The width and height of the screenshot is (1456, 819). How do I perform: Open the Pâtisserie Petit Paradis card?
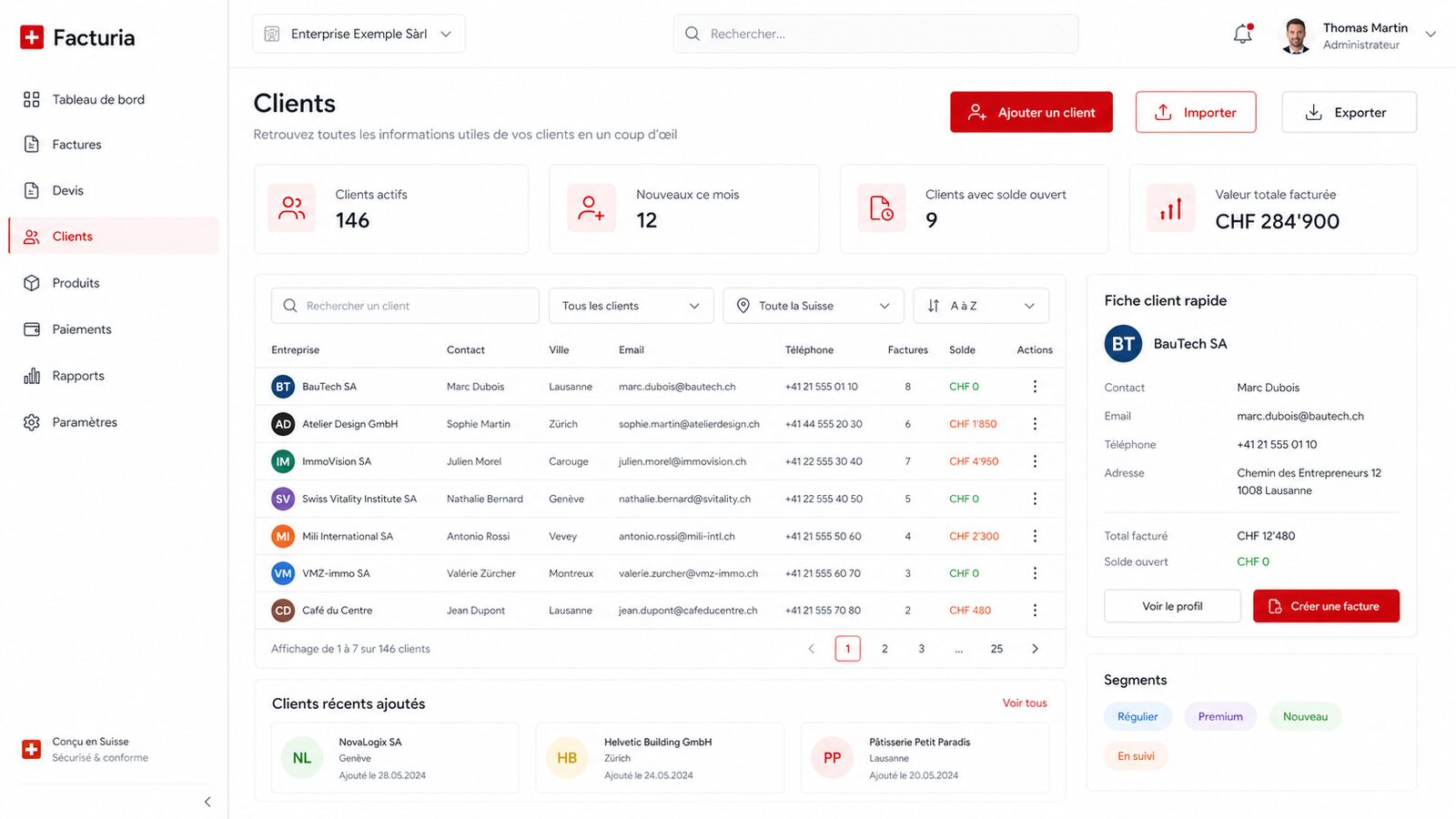coord(925,758)
